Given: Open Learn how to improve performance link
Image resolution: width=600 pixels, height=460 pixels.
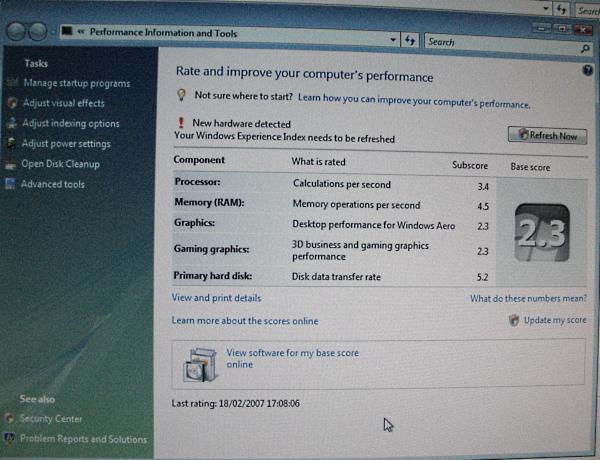Looking at the screenshot, I should [414, 101].
